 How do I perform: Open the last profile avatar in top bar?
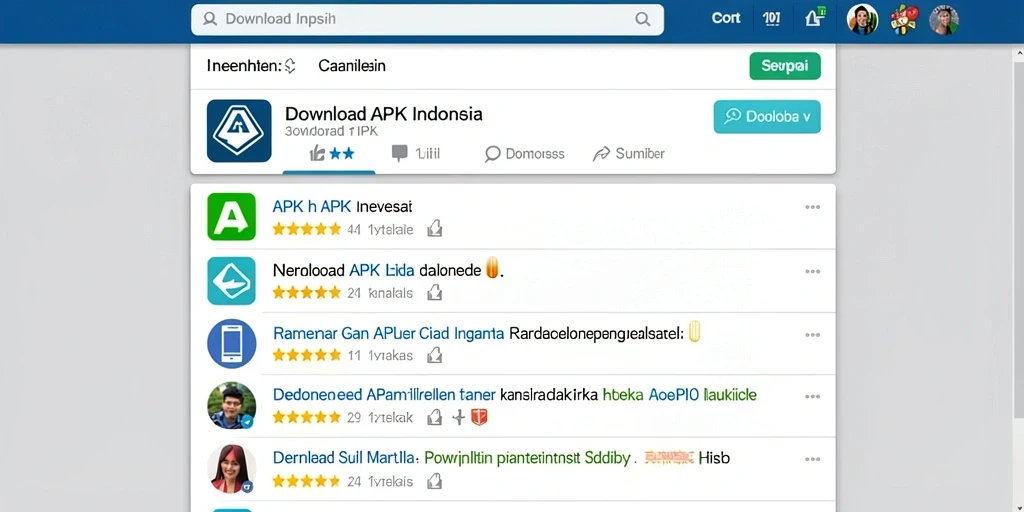(x=944, y=20)
